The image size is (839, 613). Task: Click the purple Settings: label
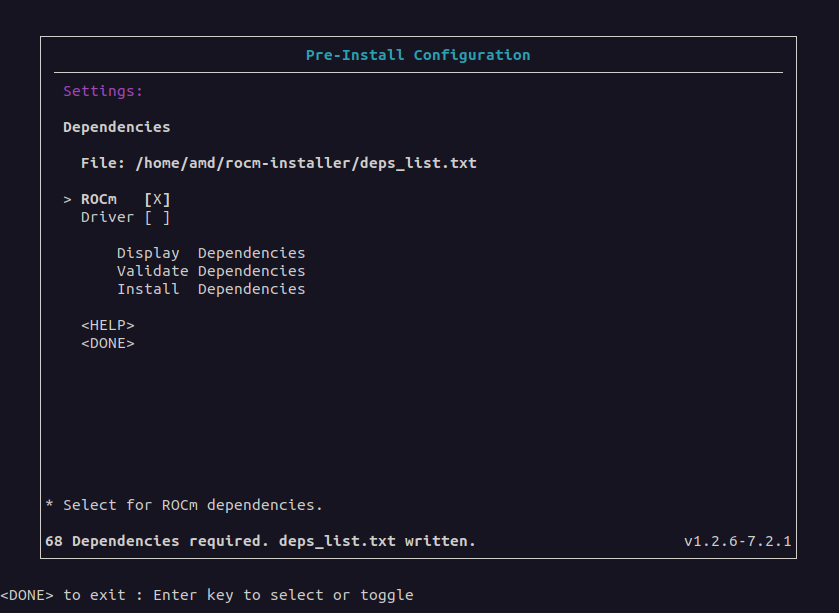click(x=103, y=91)
